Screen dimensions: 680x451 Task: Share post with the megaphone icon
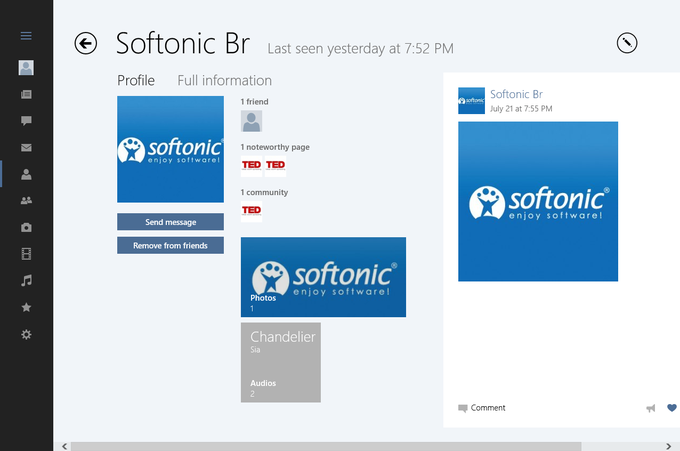click(651, 408)
